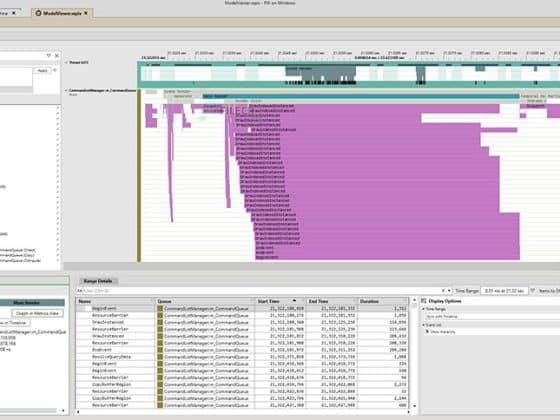Sort table by the Start Time column
The height and width of the screenshot is (420, 560).
pyautogui.click(x=280, y=301)
